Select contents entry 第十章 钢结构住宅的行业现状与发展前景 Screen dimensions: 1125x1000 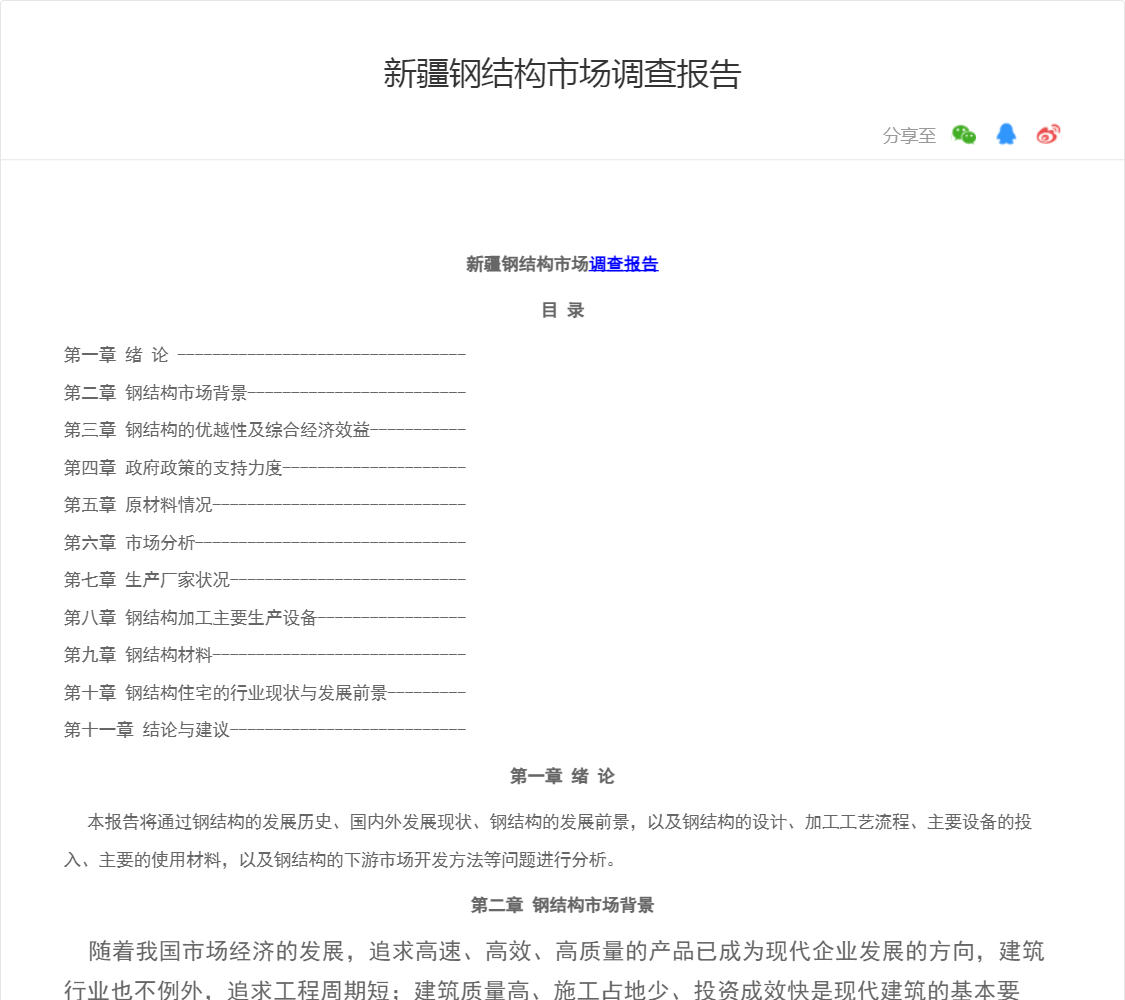pos(265,693)
